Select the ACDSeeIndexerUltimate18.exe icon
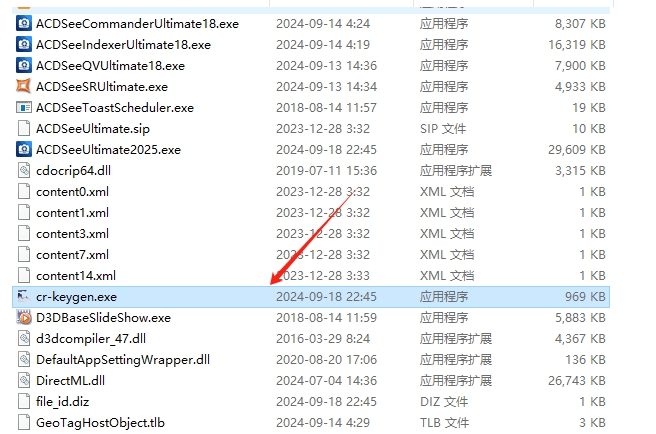The image size is (656, 434). pos(24,44)
